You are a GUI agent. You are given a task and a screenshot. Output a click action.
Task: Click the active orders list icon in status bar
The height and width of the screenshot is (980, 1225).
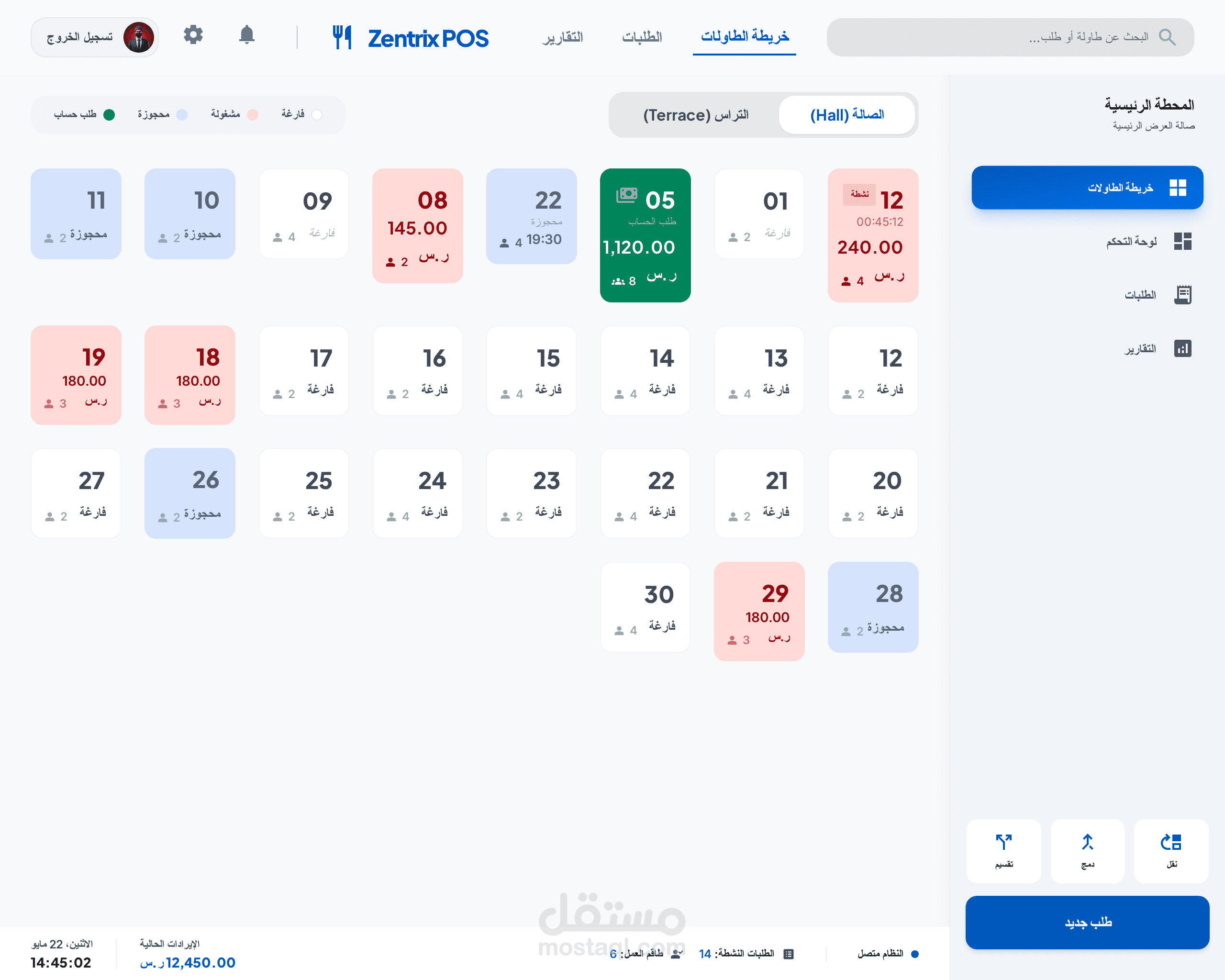pyautogui.click(x=788, y=954)
